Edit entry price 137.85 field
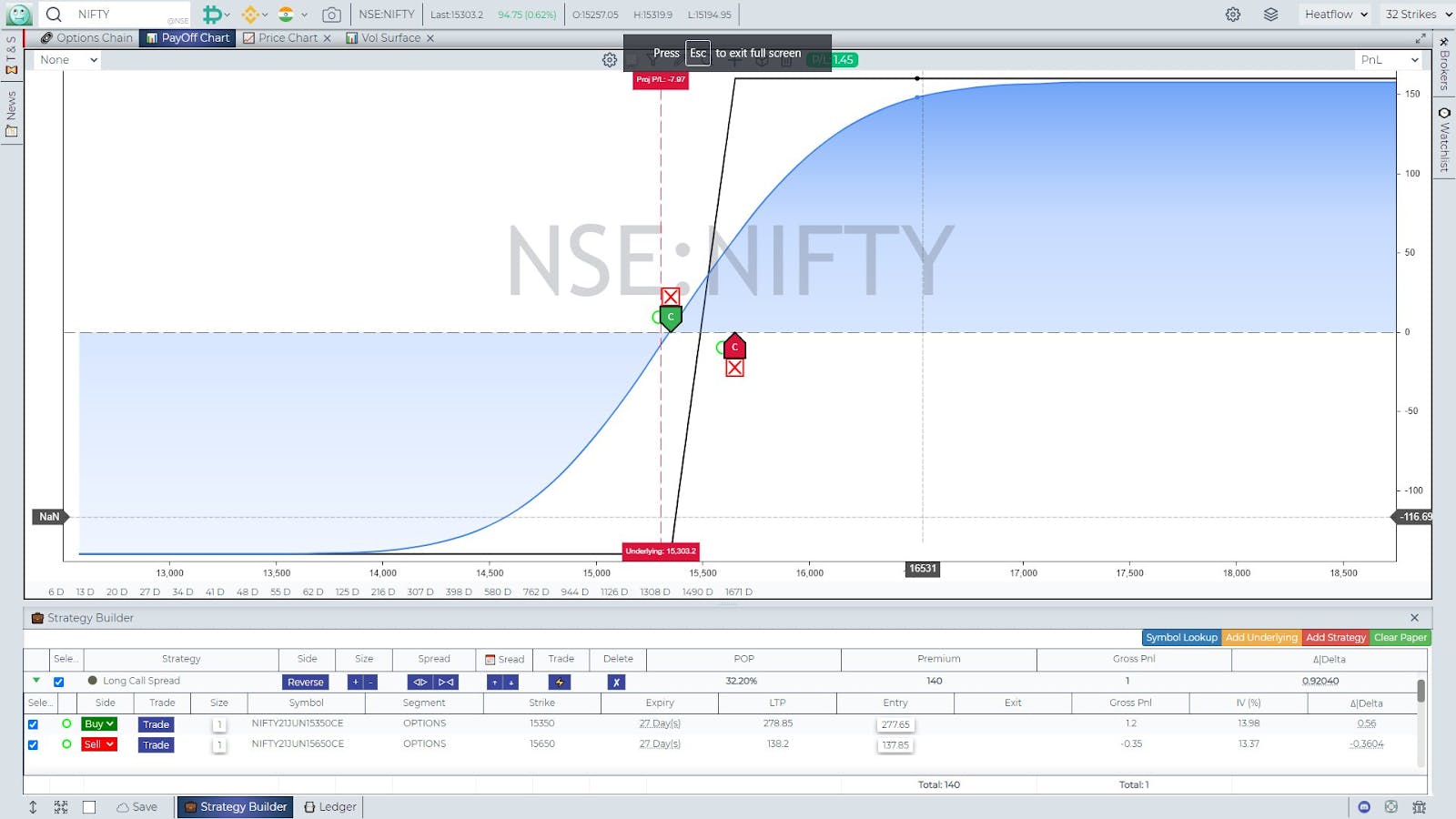Screen dimensions: 1456x819 pyautogui.click(x=895, y=744)
